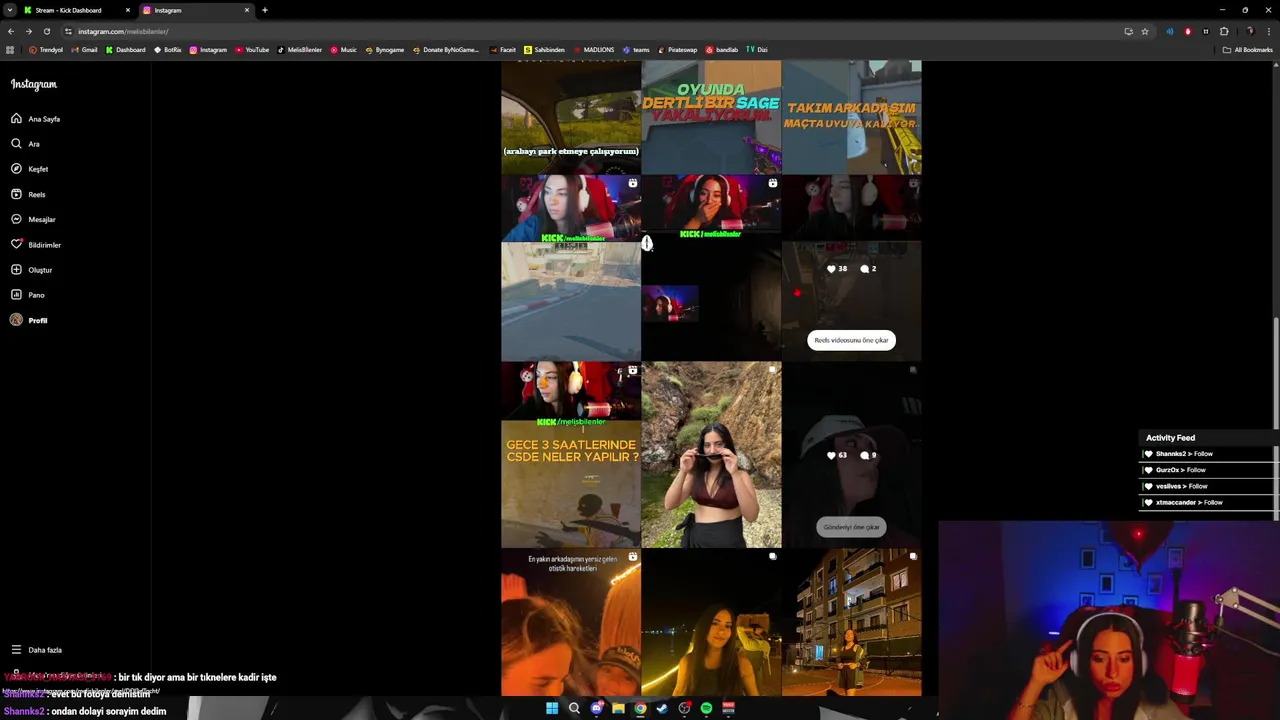Open Gmail bookmark
Viewport: 1280px width, 720px height.
coord(85,49)
